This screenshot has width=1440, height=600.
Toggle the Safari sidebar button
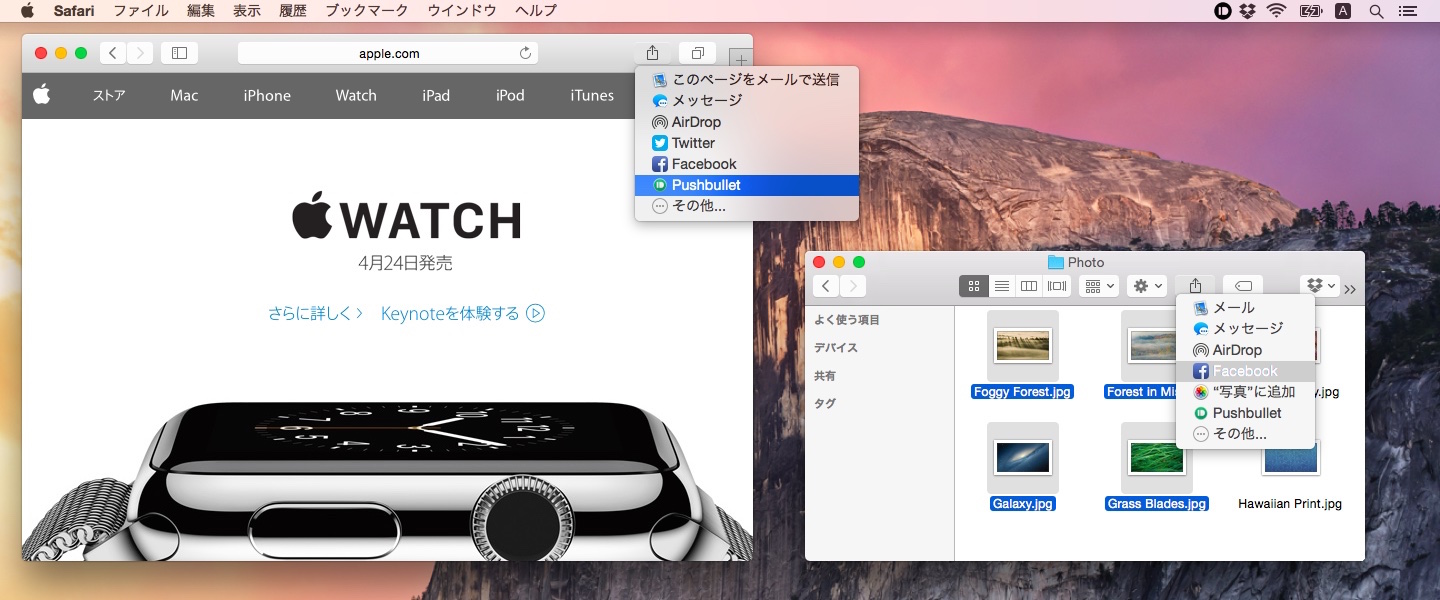179,53
